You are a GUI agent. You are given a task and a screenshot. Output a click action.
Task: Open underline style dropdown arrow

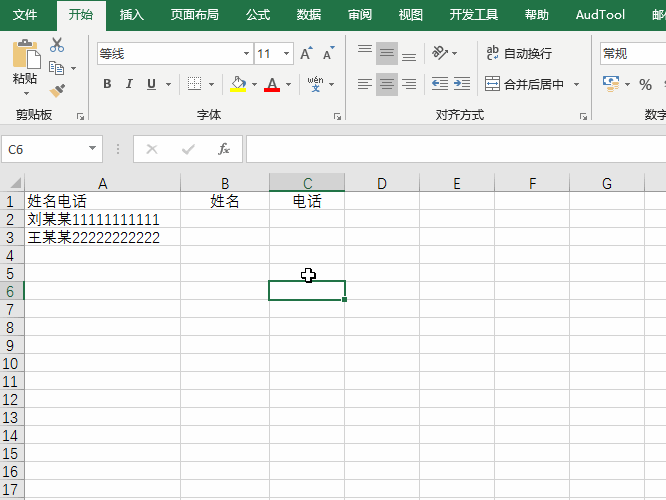pos(168,84)
